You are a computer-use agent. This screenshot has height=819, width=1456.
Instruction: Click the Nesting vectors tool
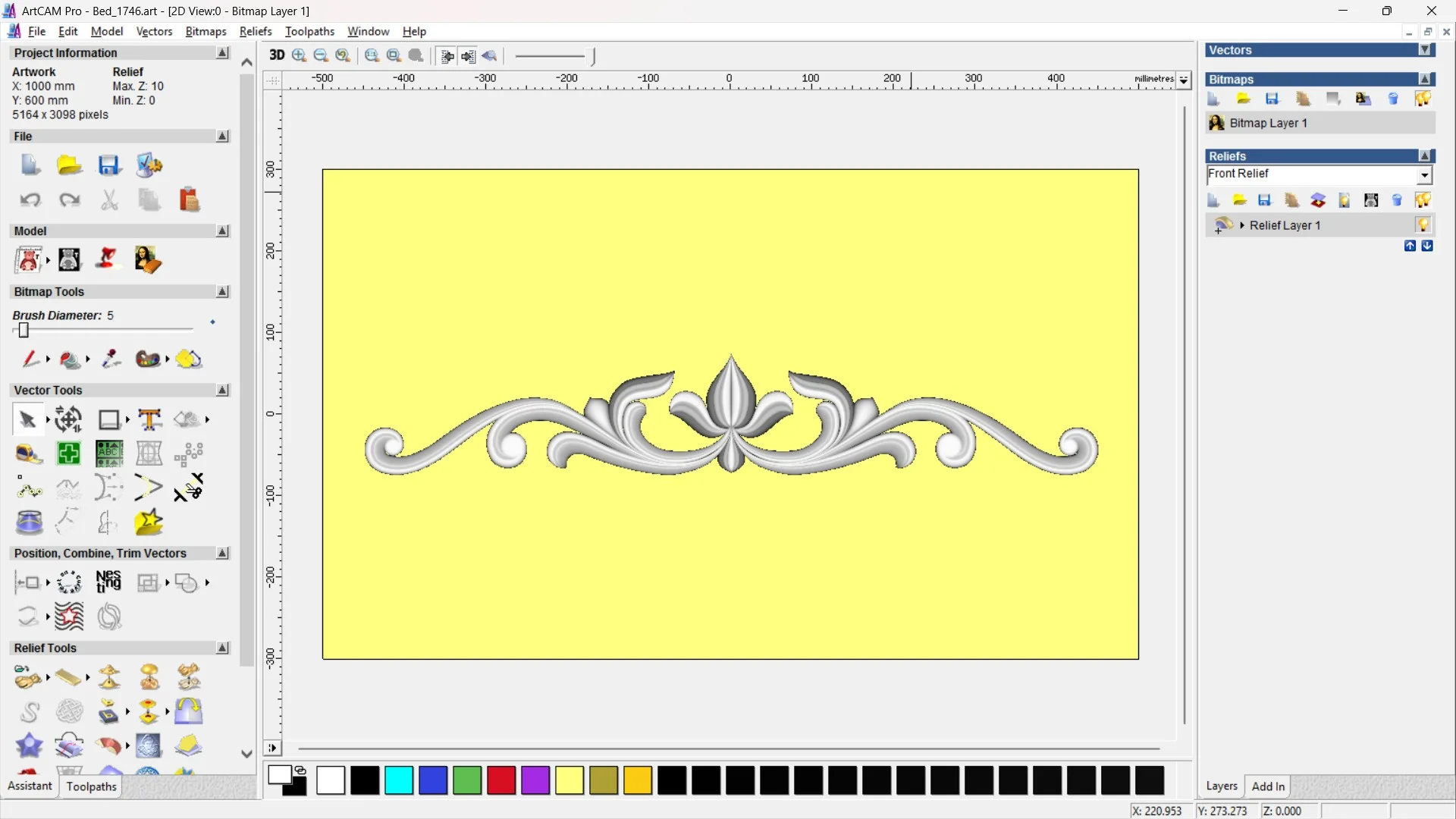tap(108, 582)
